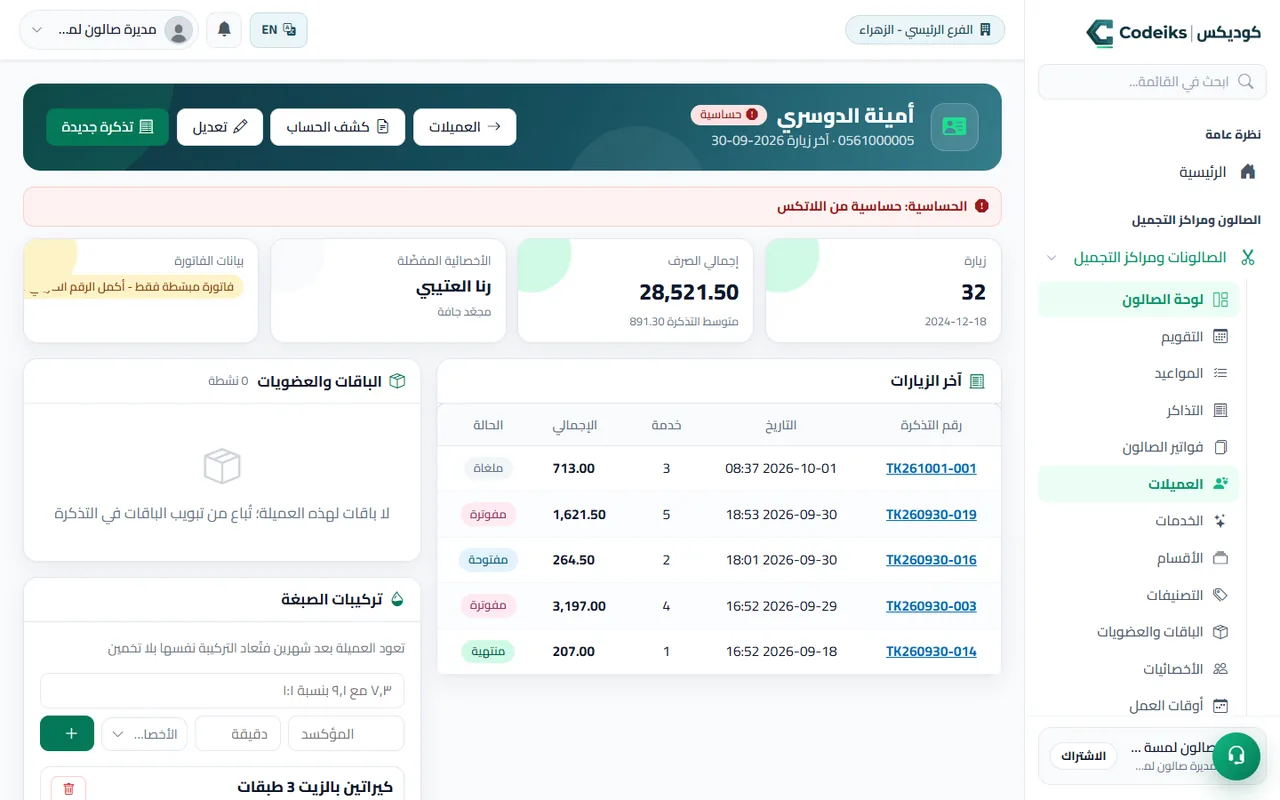
Task: Click the Codeiks logo
Action: point(1173,32)
